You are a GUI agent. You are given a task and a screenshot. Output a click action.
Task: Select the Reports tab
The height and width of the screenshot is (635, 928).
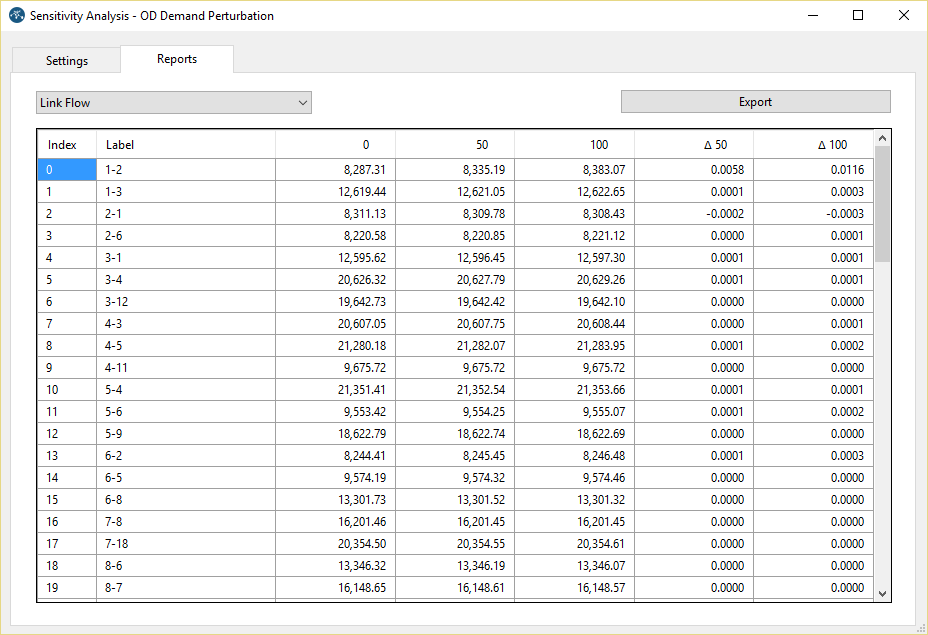(x=177, y=59)
